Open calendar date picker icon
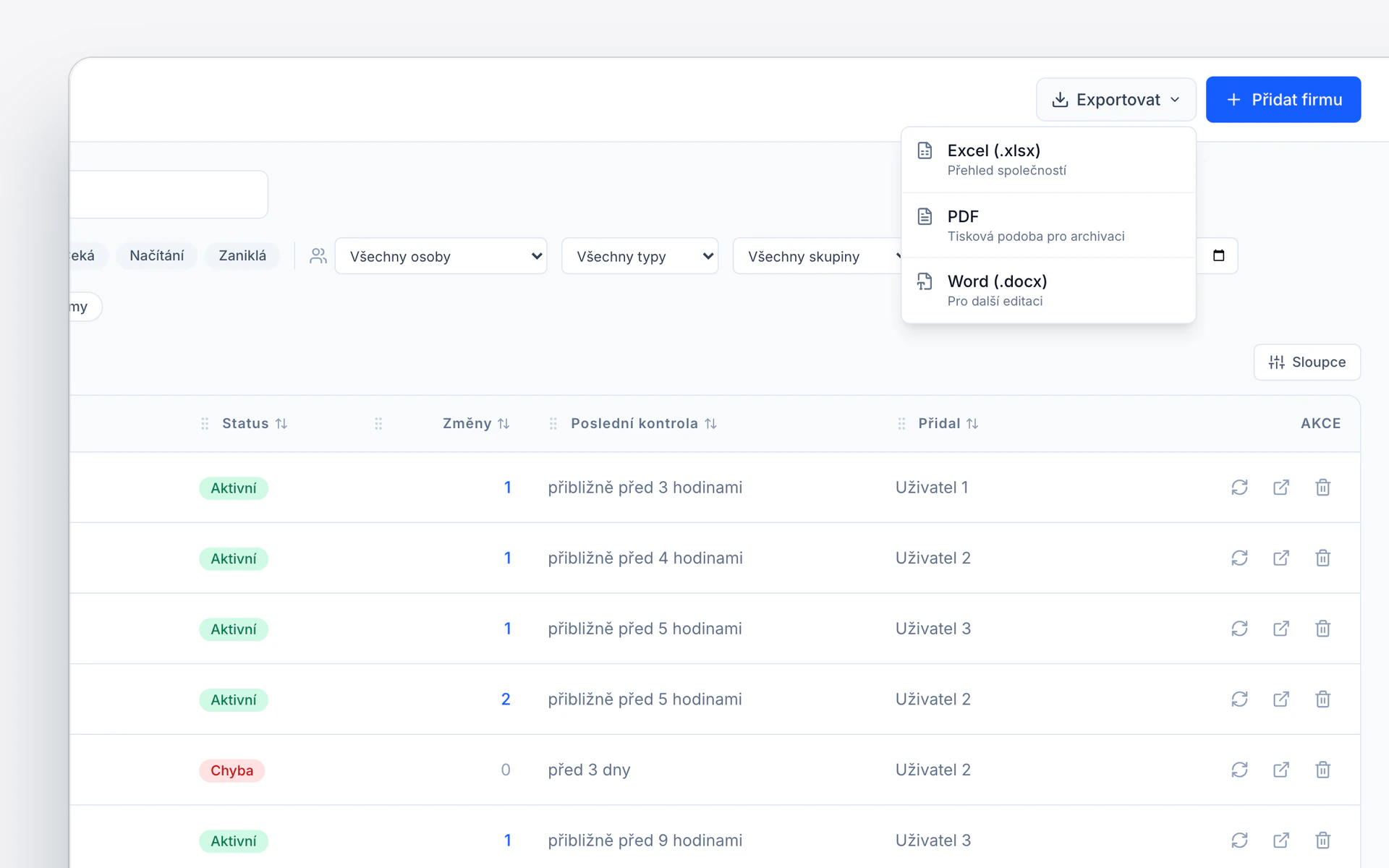1389x868 pixels. click(1218, 255)
